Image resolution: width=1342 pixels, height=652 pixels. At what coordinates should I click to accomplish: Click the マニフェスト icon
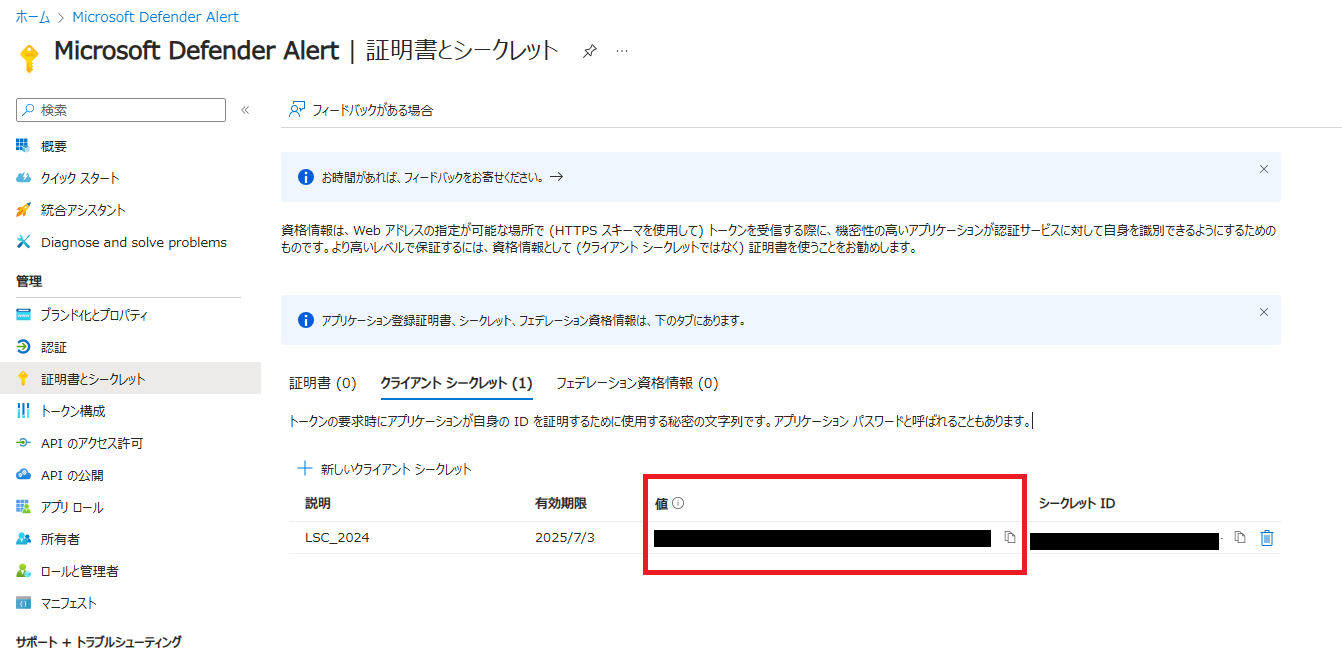(x=23, y=603)
